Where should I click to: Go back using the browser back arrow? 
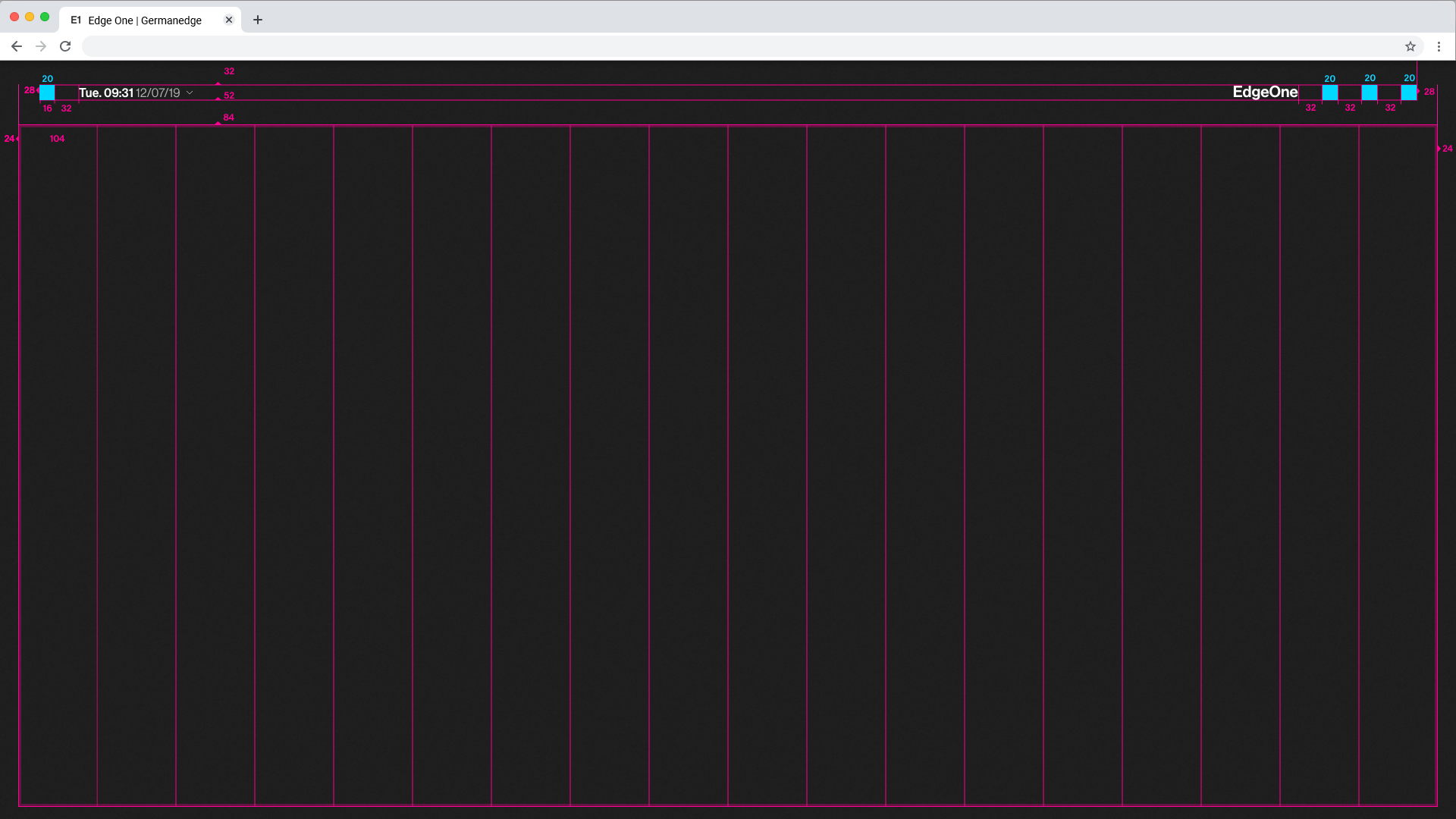click(16, 46)
